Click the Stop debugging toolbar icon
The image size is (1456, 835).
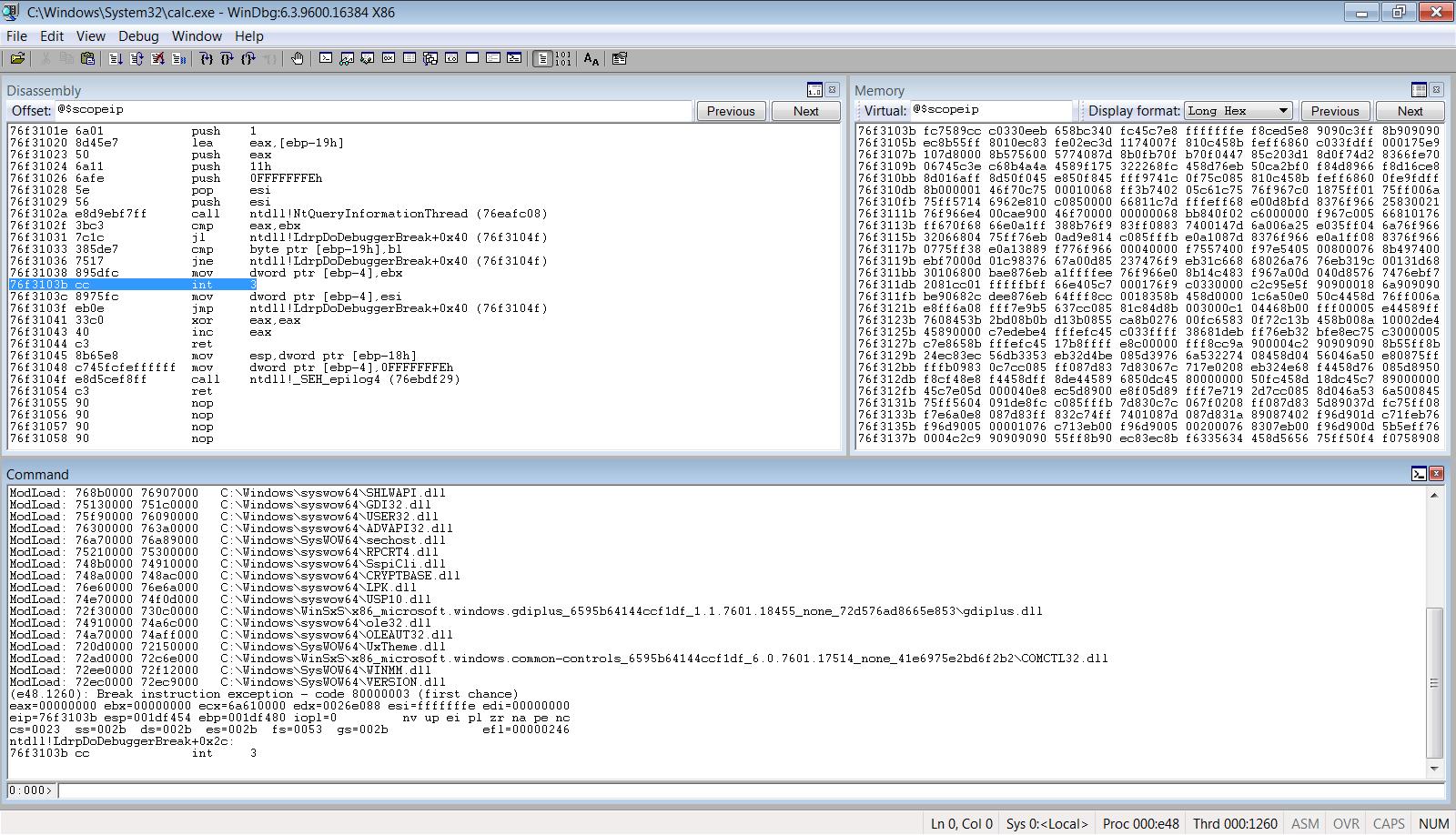tap(157, 59)
